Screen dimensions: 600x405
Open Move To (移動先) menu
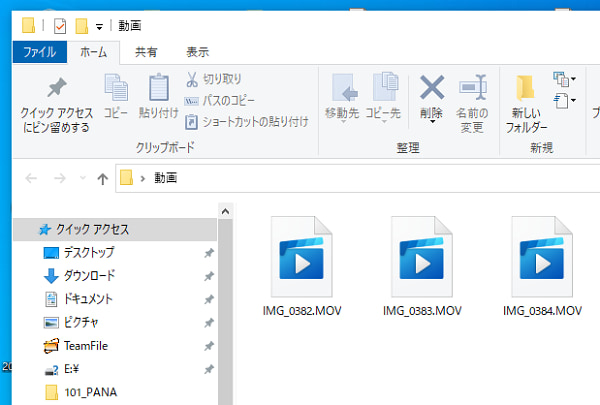[x=342, y=98]
